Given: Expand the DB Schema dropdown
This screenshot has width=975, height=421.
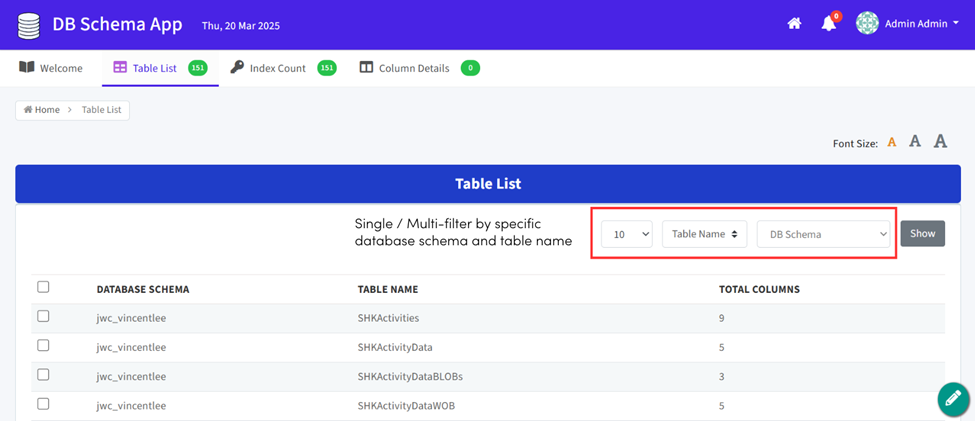Looking at the screenshot, I should coord(823,234).
